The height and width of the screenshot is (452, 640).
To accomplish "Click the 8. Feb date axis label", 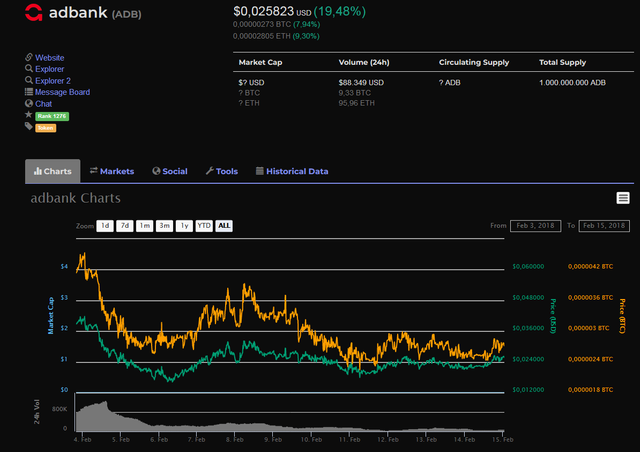I will [x=235, y=439].
